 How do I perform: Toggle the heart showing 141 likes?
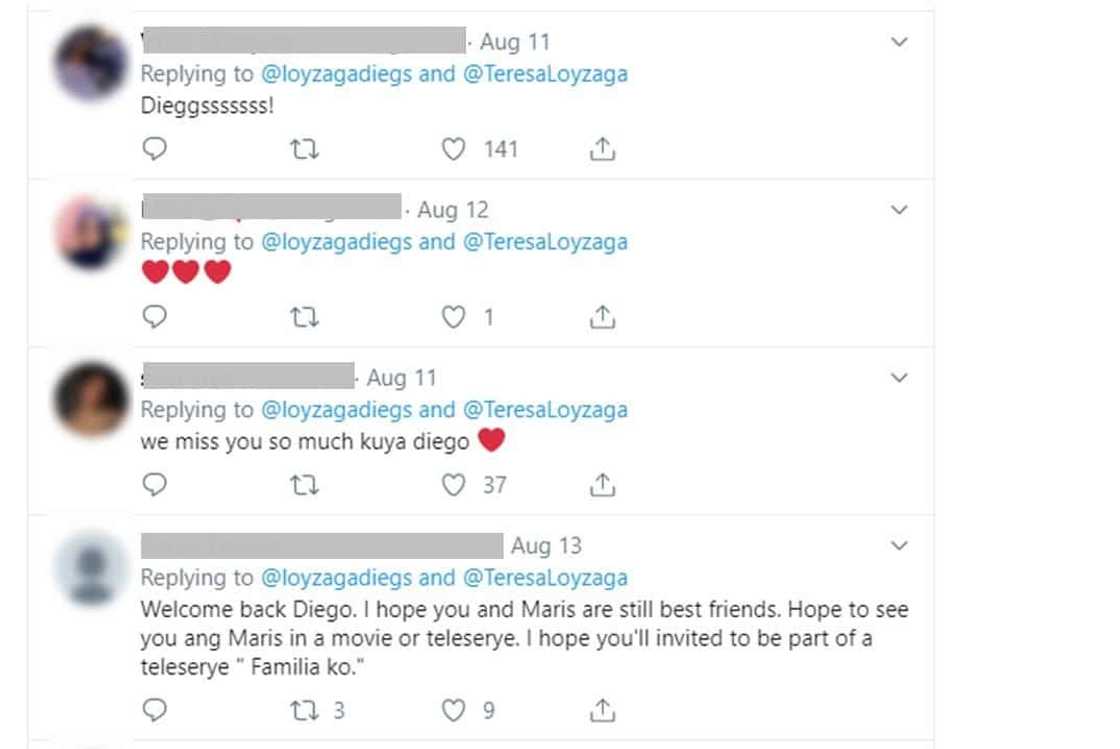[454, 148]
